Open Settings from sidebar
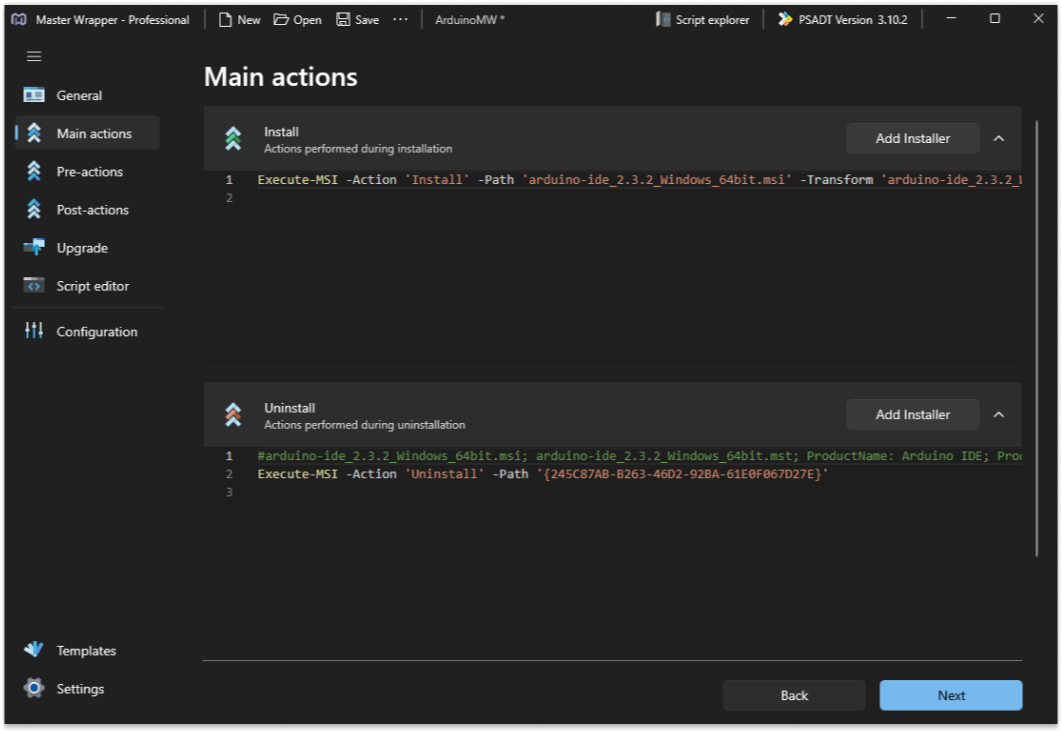Screen dimensions: 1062x732 [x=87, y=688]
